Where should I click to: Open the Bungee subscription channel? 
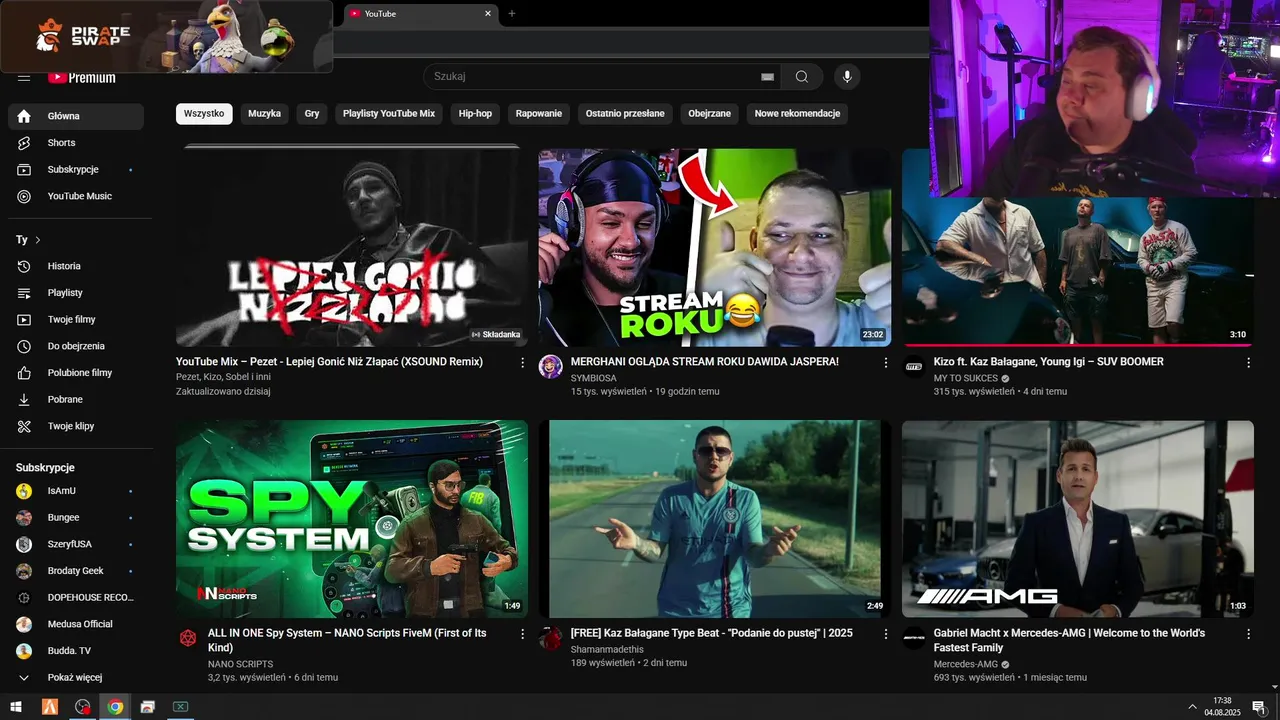pyautogui.click(x=76, y=518)
